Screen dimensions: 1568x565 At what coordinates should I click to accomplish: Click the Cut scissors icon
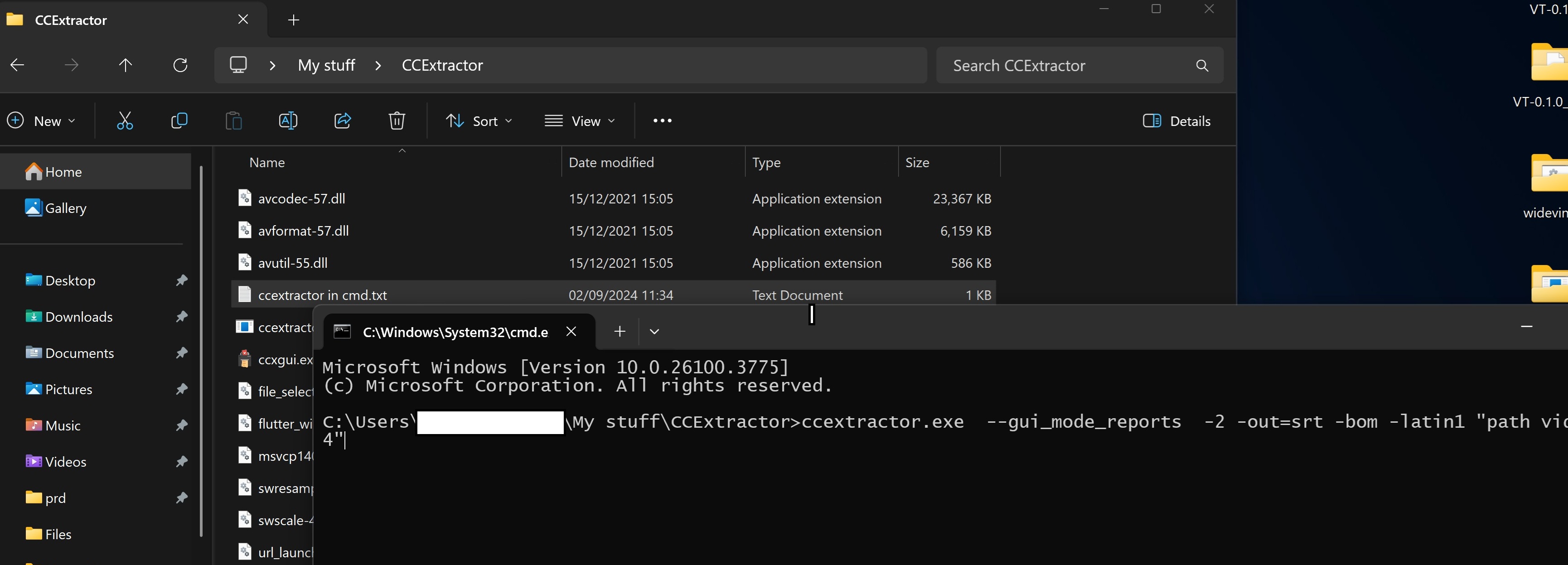tap(125, 121)
